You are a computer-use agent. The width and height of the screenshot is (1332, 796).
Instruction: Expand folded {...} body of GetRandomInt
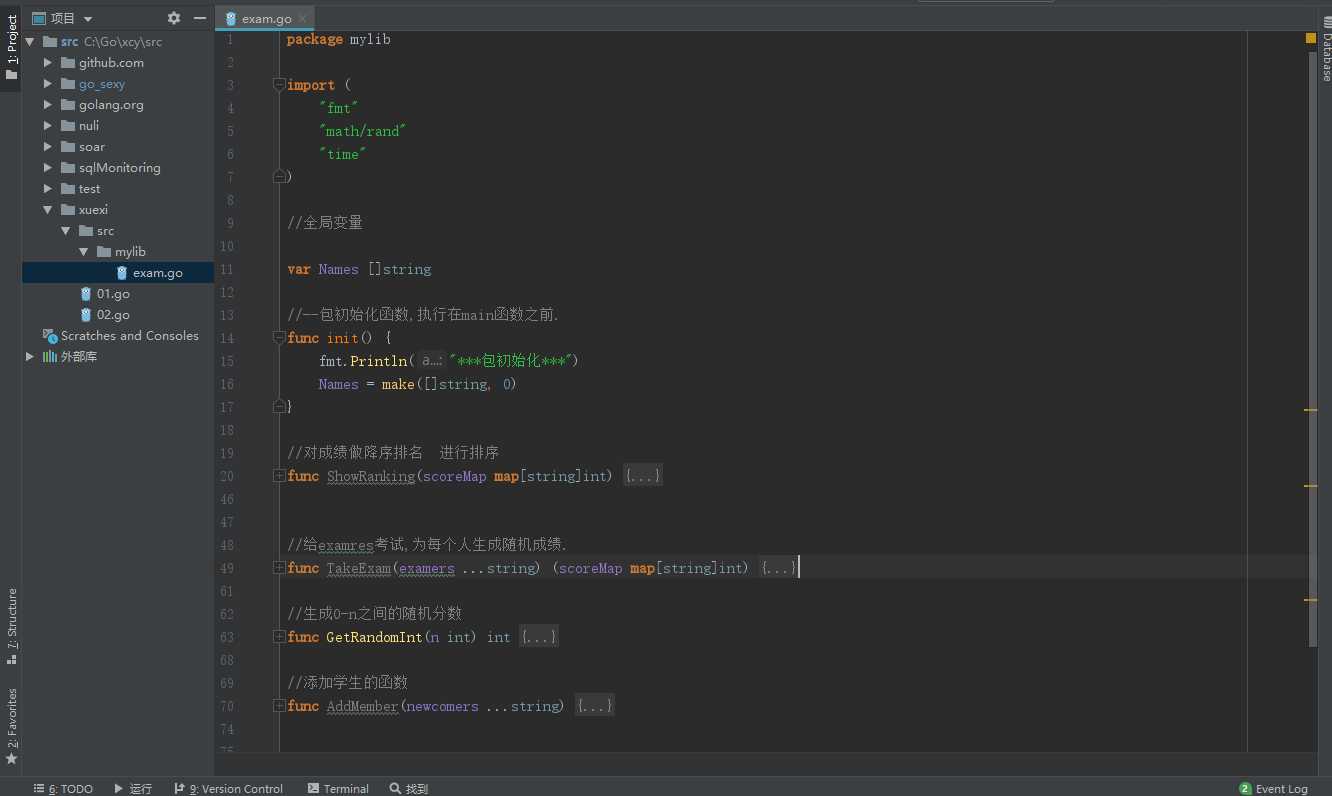(538, 637)
